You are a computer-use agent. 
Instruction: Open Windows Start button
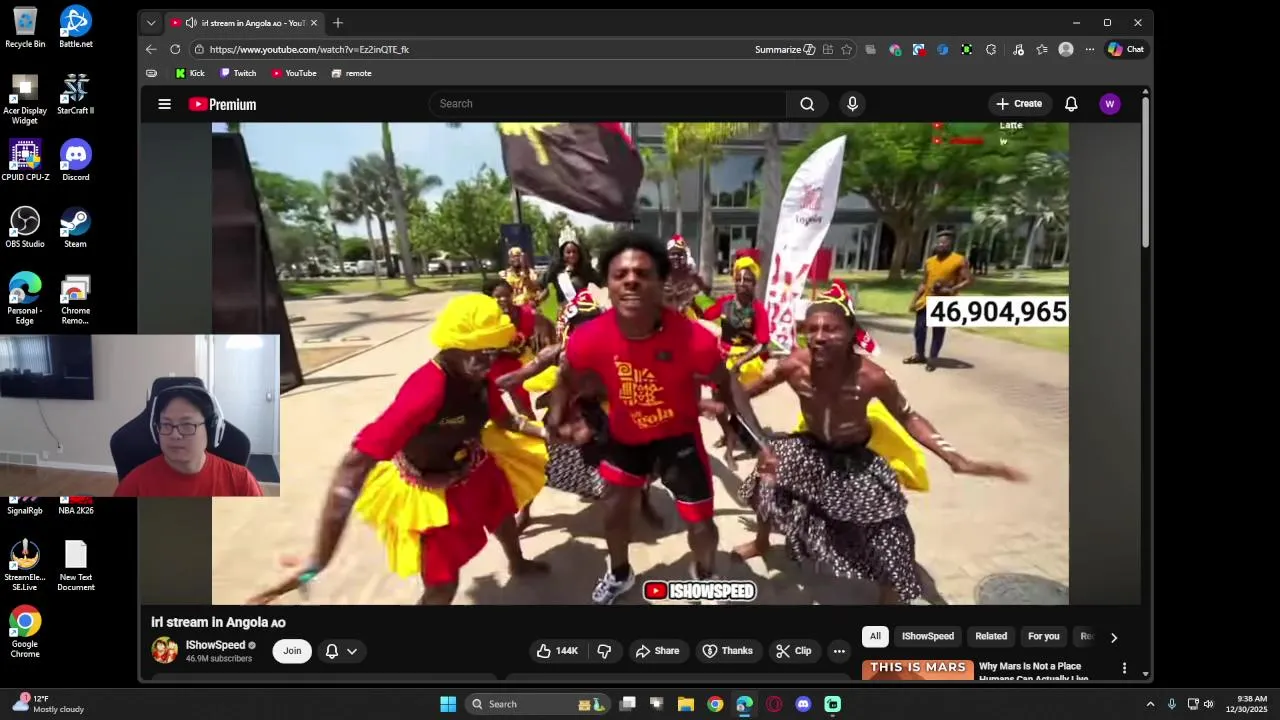click(448, 704)
